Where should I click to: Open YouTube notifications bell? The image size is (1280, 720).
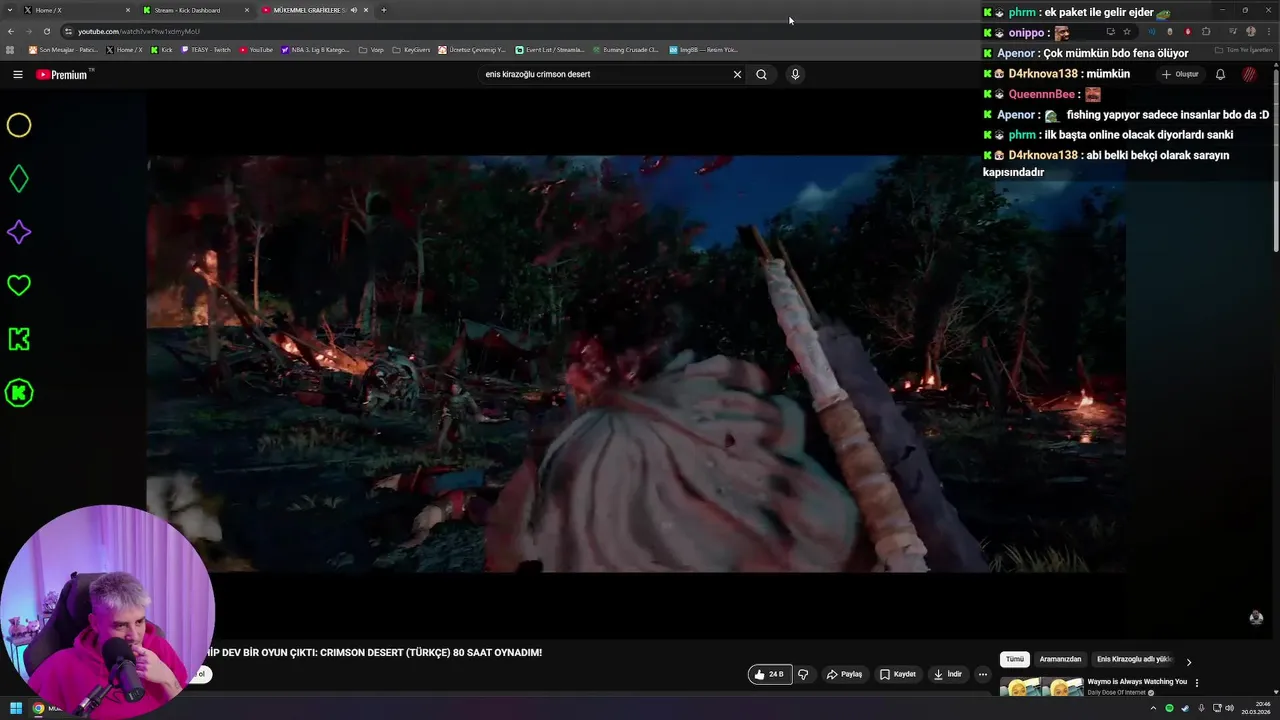[x=1220, y=74]
